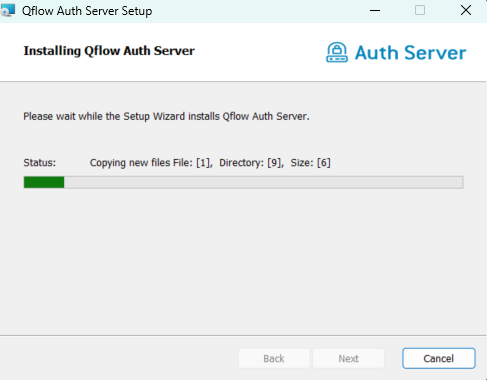Viewport: 487px width, 380px height.
Task: Click the installer icon in title bar
Action: 8,10
